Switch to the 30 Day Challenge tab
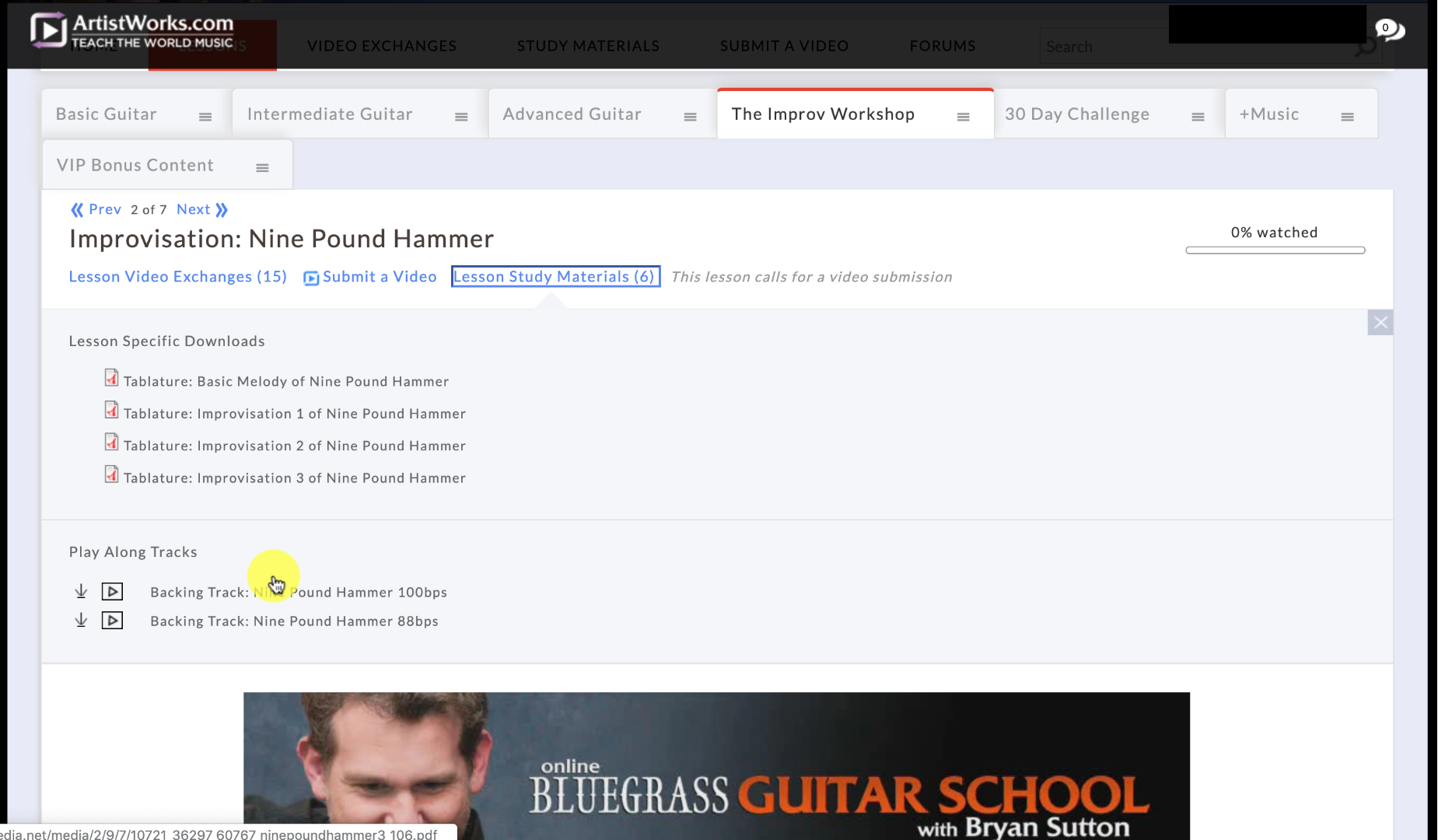 (1076, 114)
